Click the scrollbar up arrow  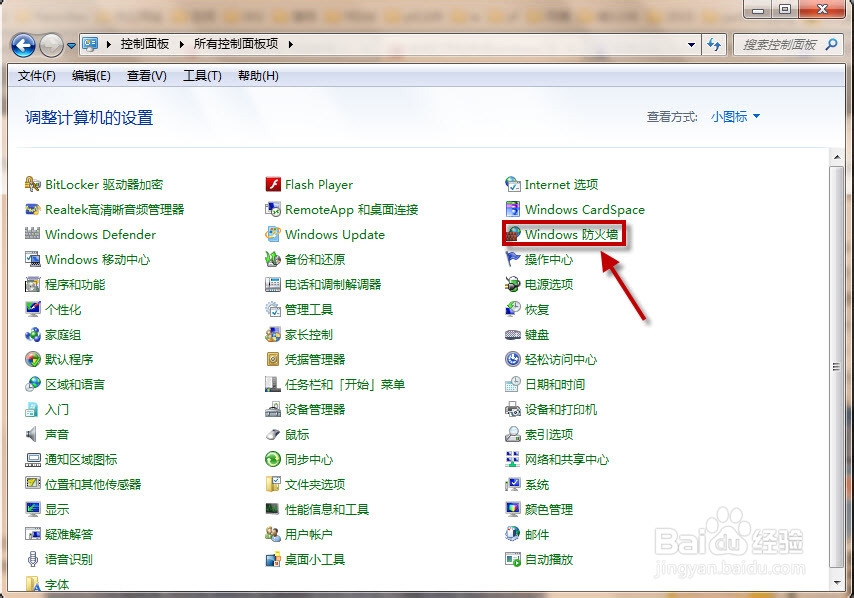(x=837, y=157)
